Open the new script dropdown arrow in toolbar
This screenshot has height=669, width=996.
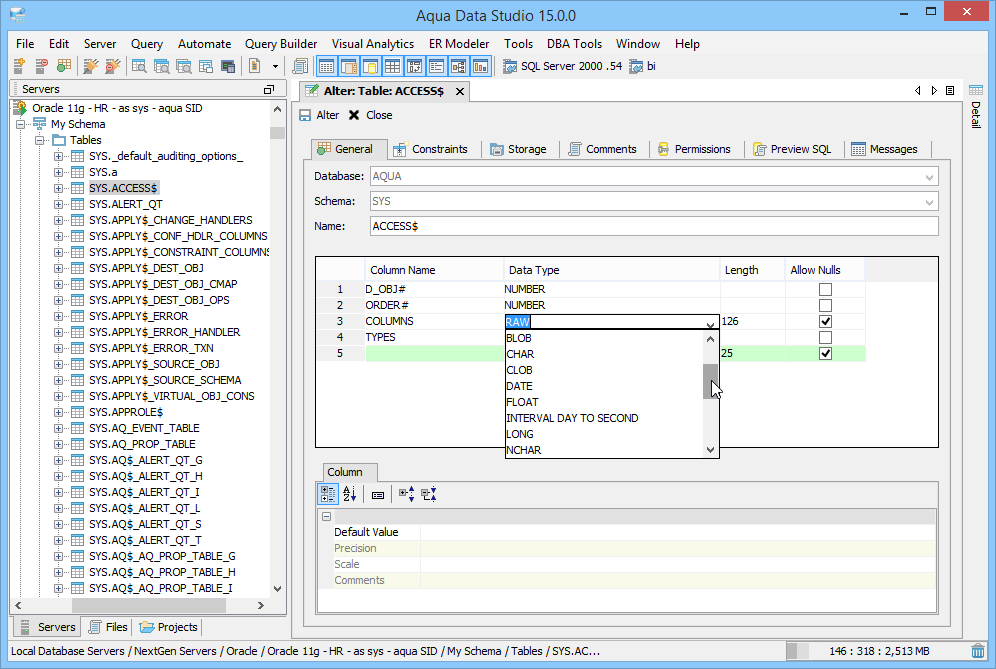click(275, 66)
